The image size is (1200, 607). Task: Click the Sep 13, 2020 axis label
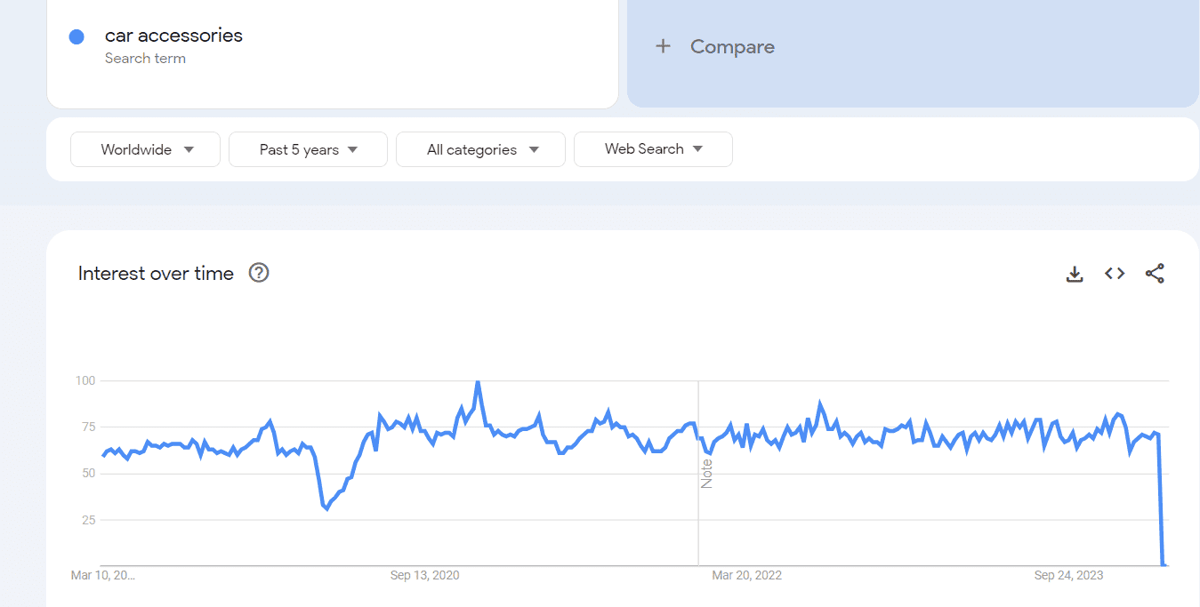tap(425, 575)
